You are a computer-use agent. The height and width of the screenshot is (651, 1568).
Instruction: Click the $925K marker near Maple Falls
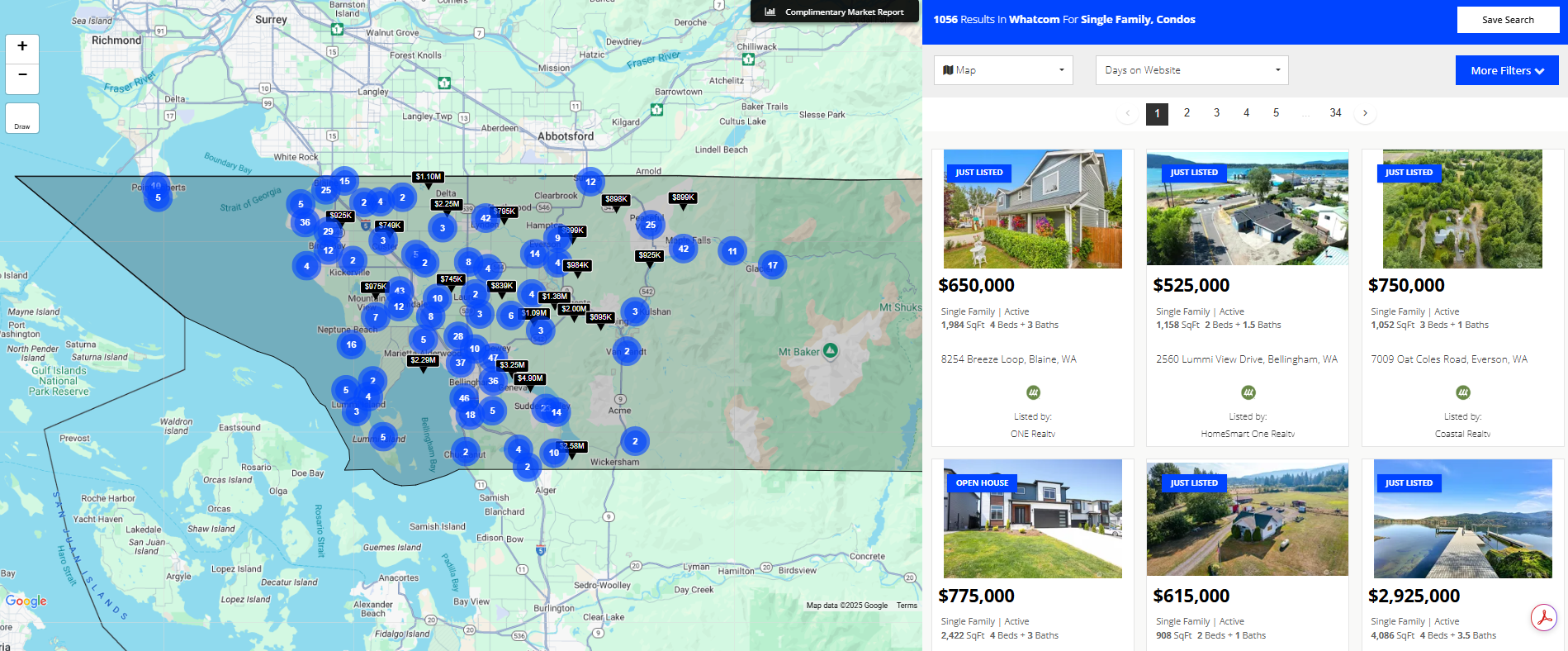[x=649, y=256]
